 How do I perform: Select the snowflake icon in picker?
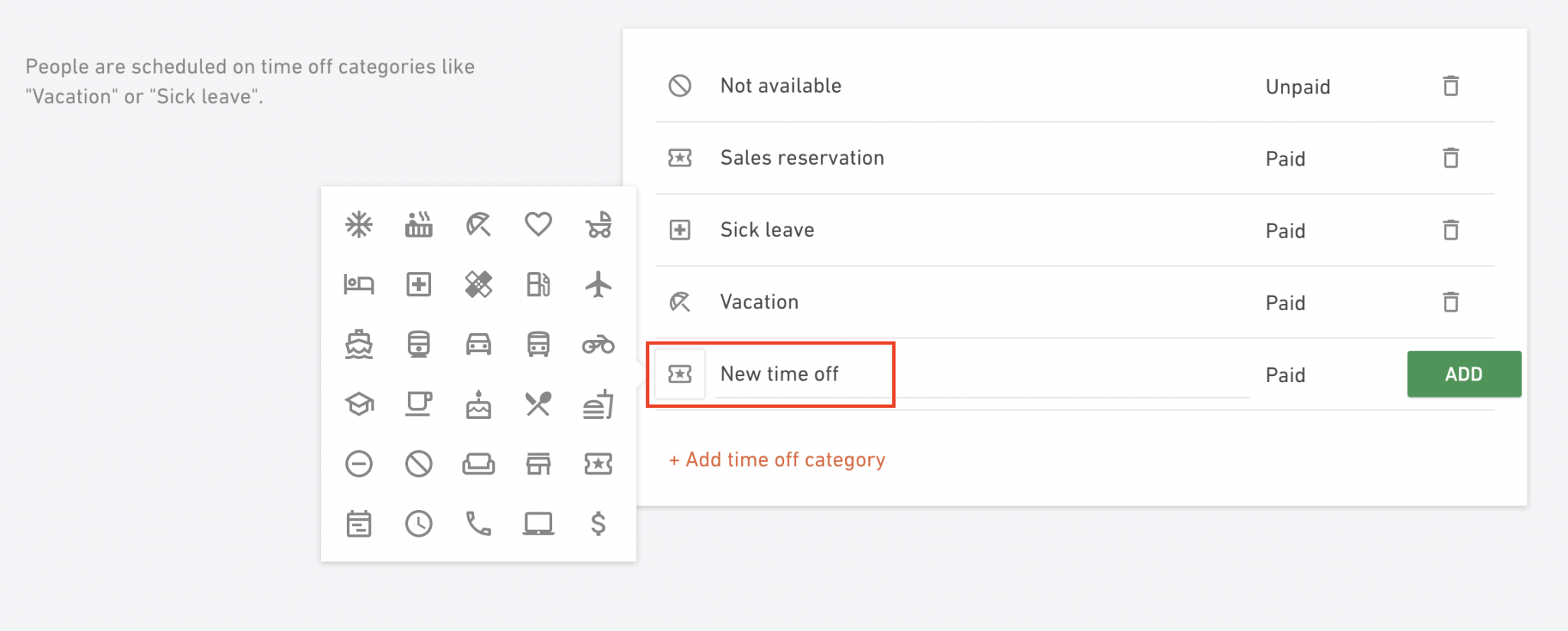point(358,224)
